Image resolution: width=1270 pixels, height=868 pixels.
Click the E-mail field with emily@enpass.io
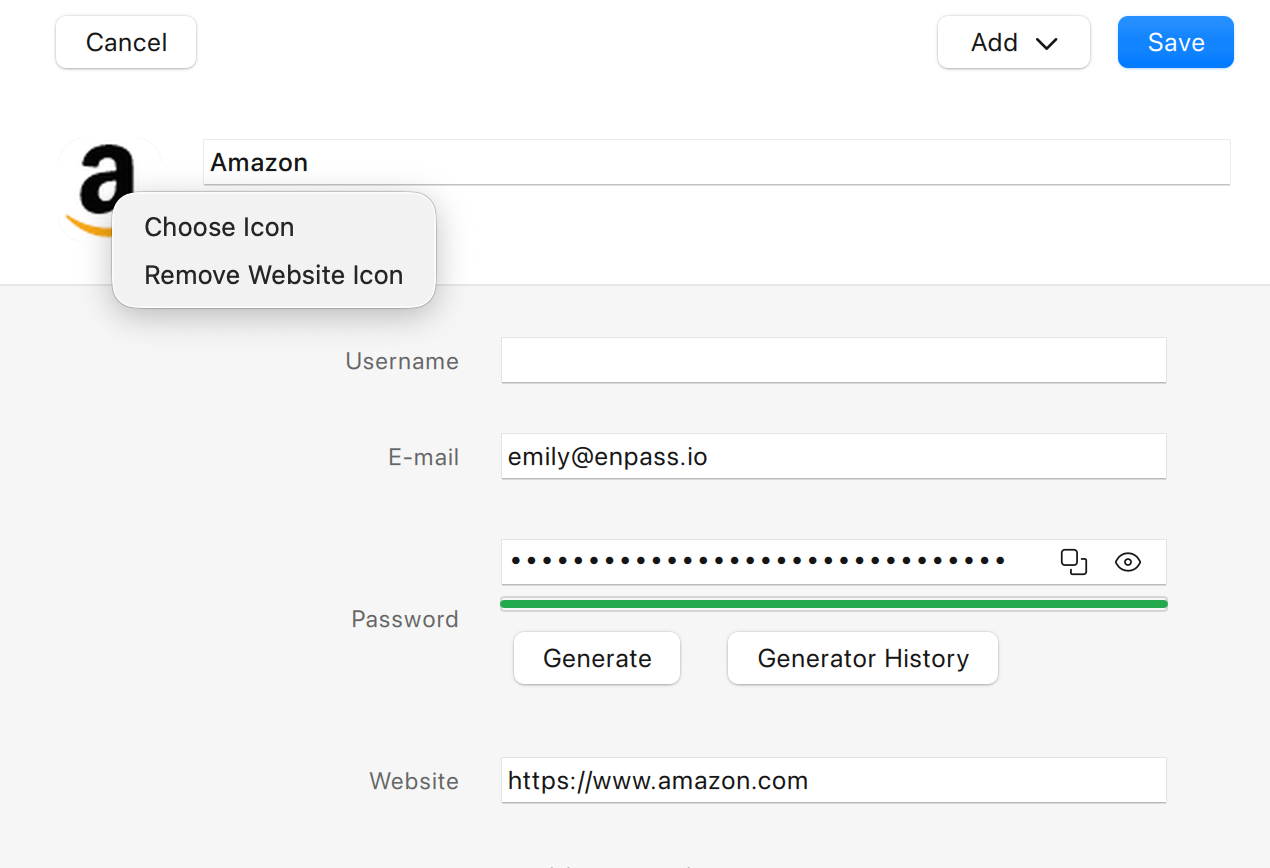coord(834,456)
